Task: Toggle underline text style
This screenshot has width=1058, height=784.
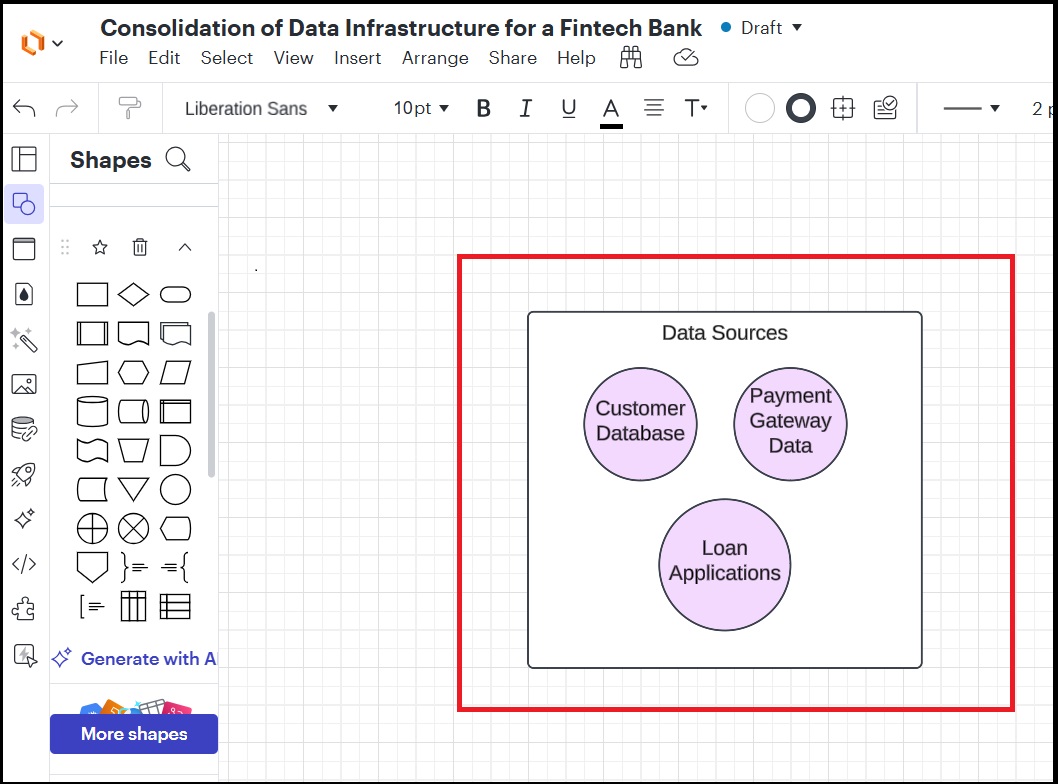Action: [x=569, y=108]
